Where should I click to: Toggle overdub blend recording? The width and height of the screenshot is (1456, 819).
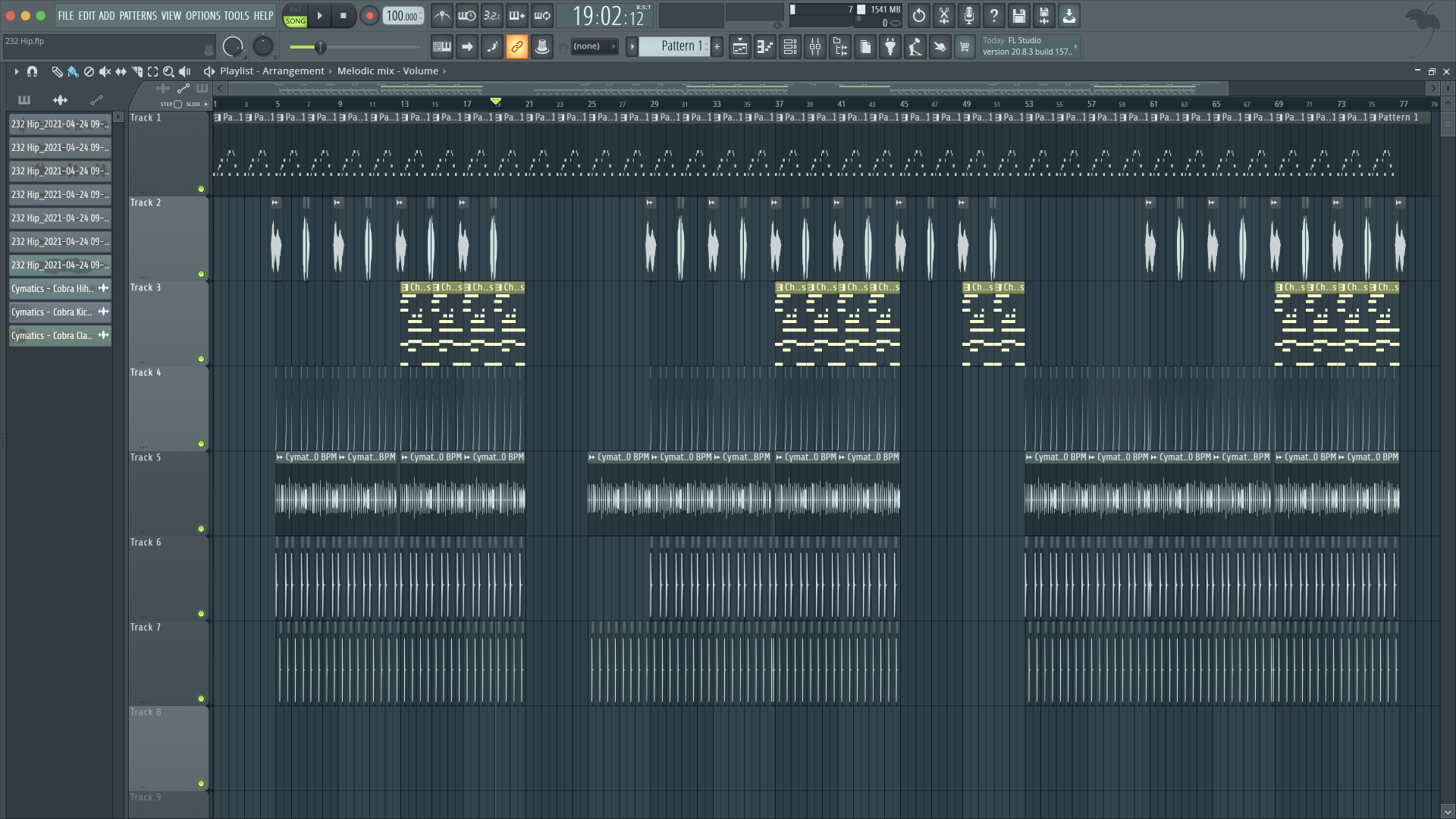click(517, 15)
